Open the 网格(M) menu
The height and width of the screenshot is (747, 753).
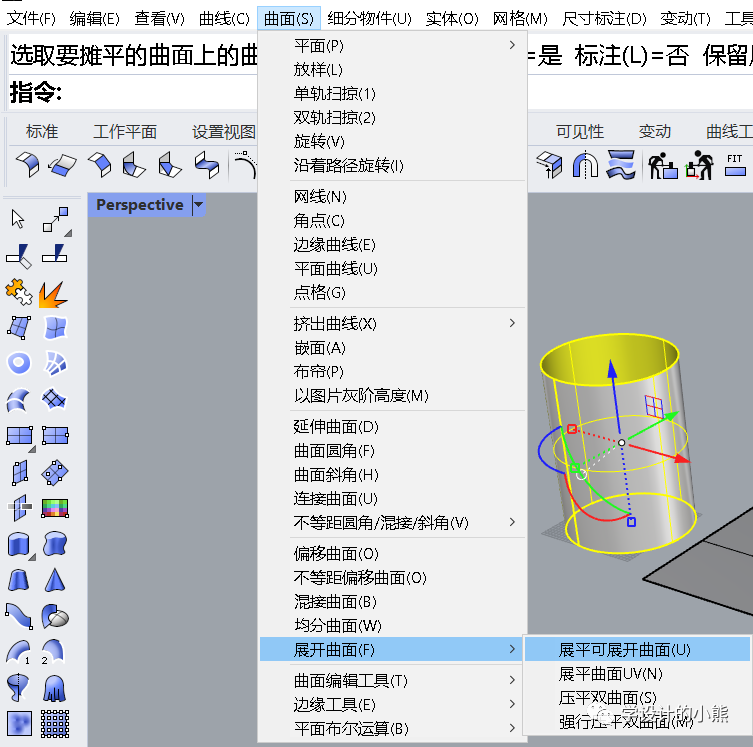click(x=520, y=19)
